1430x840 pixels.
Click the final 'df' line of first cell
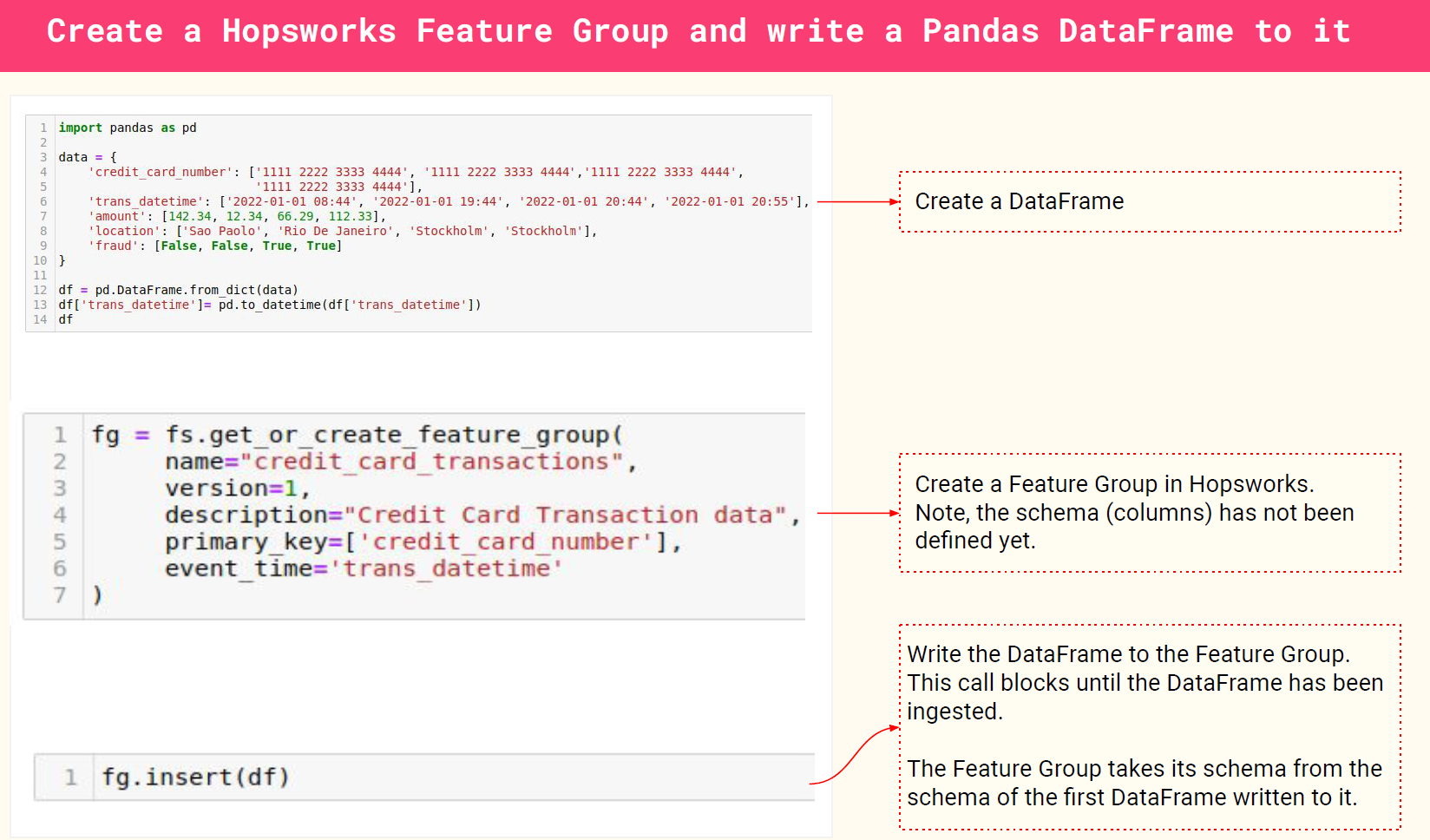point(66,319)
